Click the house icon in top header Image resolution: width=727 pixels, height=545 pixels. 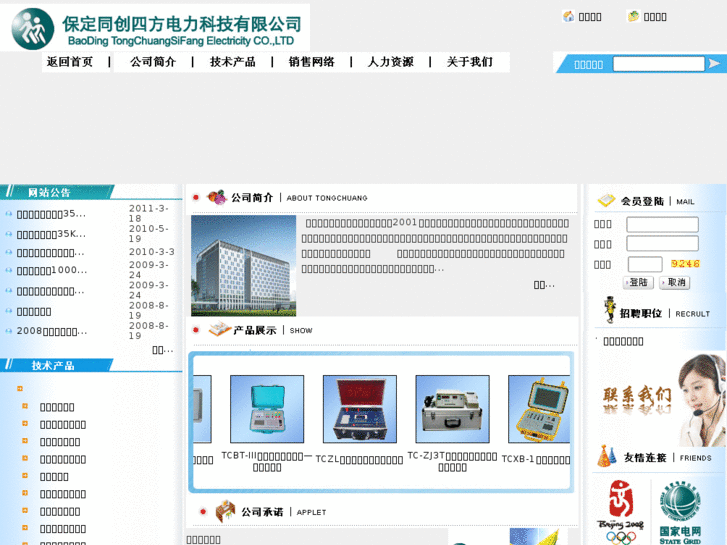(x=568, y=17)
